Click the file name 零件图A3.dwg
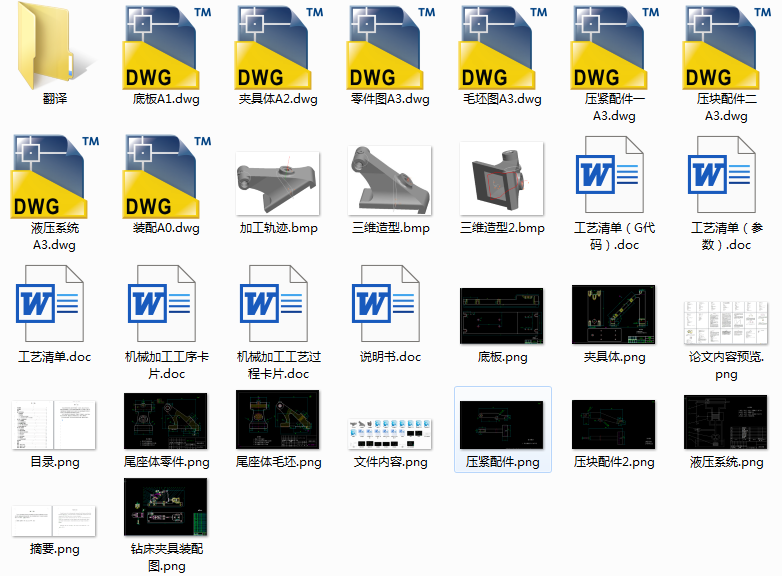This screenshot has width=782, height=576. tap(390, 99)
